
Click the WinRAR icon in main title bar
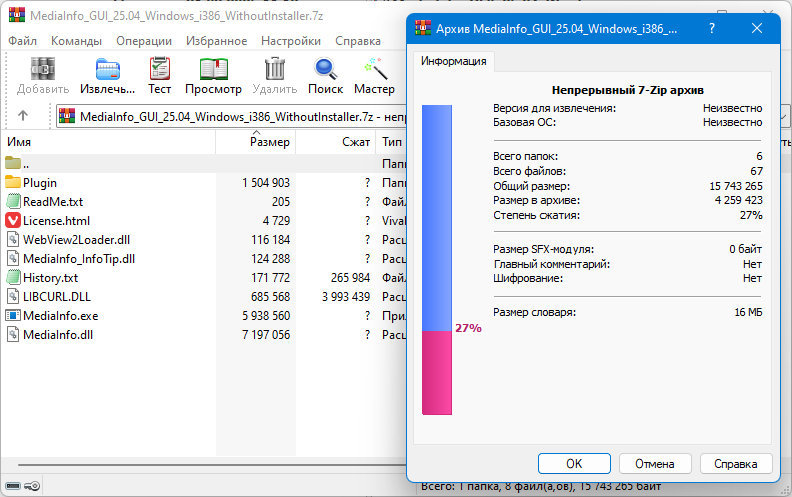pos(17,15)
